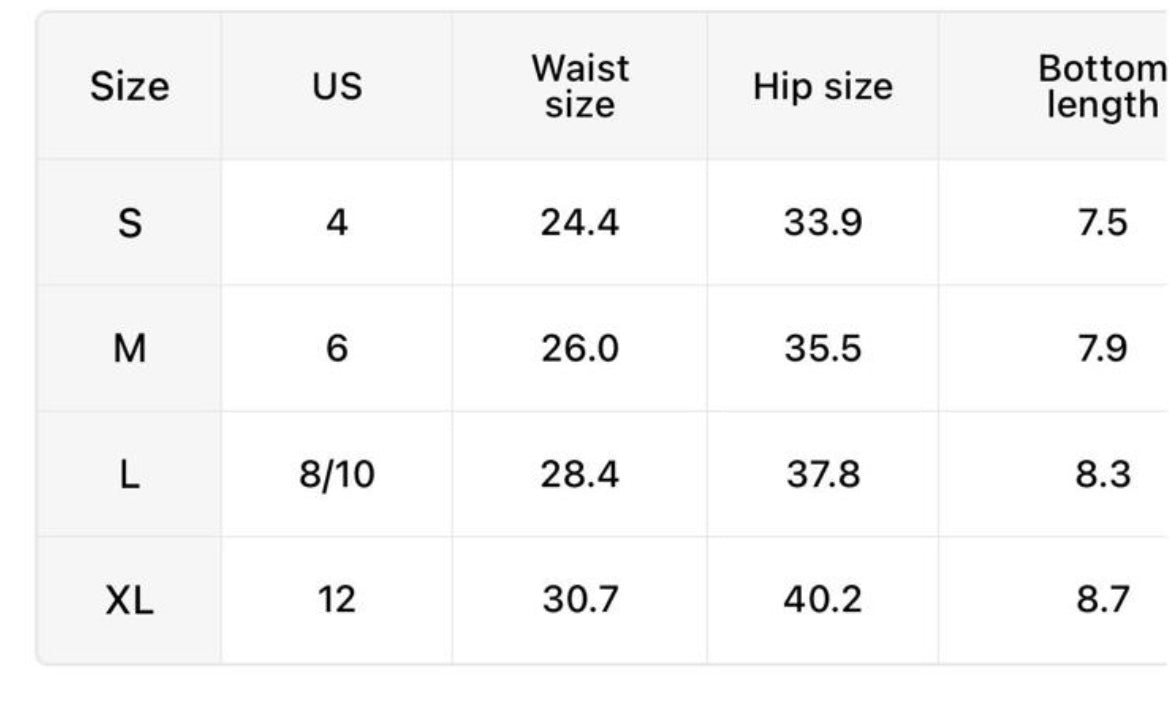This screenshot has height=705, width=1169.
Task: Click the 37.8 hip size value
Action: [822, 475]
